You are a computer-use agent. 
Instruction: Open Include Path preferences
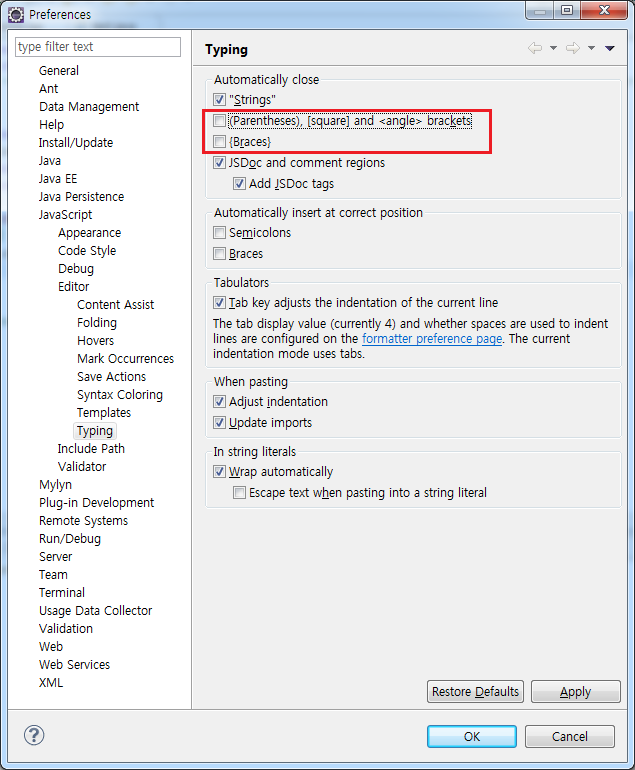pyautogui.click(x=91, y=449)
